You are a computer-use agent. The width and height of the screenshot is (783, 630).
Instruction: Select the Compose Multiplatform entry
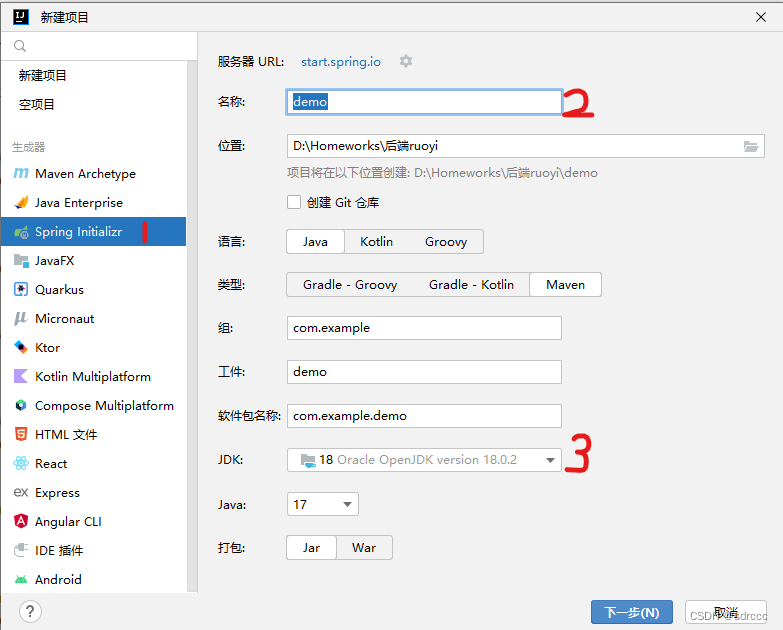pos(93,405)
